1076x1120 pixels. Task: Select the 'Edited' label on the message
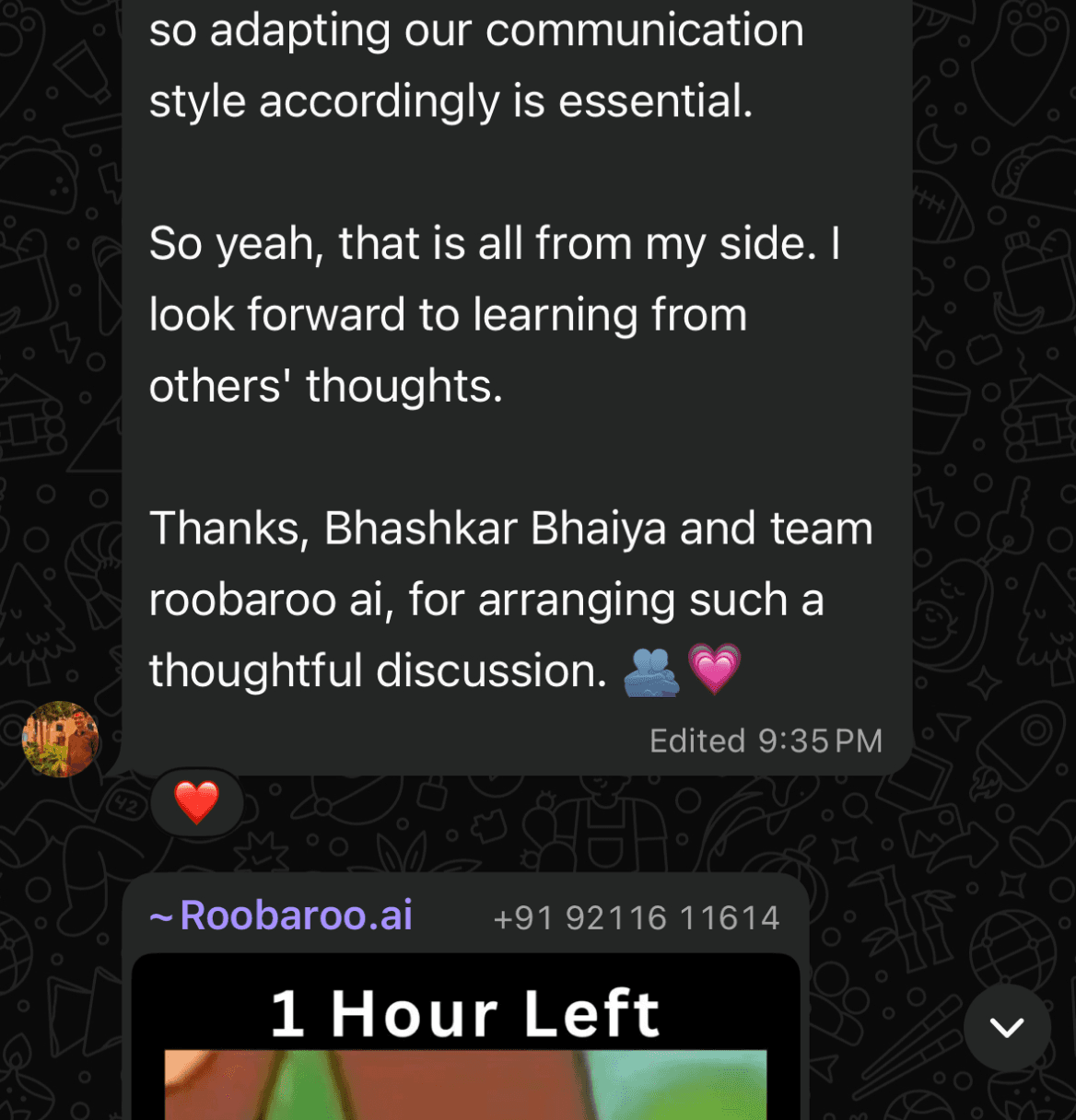pos(697,741)
